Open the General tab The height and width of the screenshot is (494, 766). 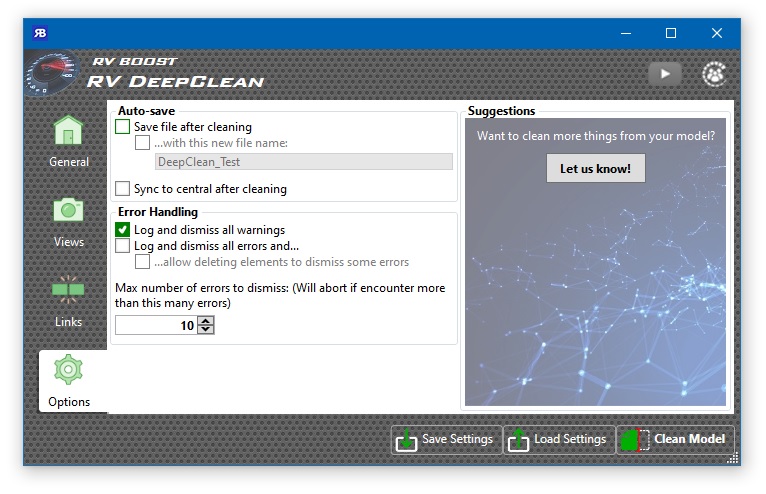[x=69, y=141]
